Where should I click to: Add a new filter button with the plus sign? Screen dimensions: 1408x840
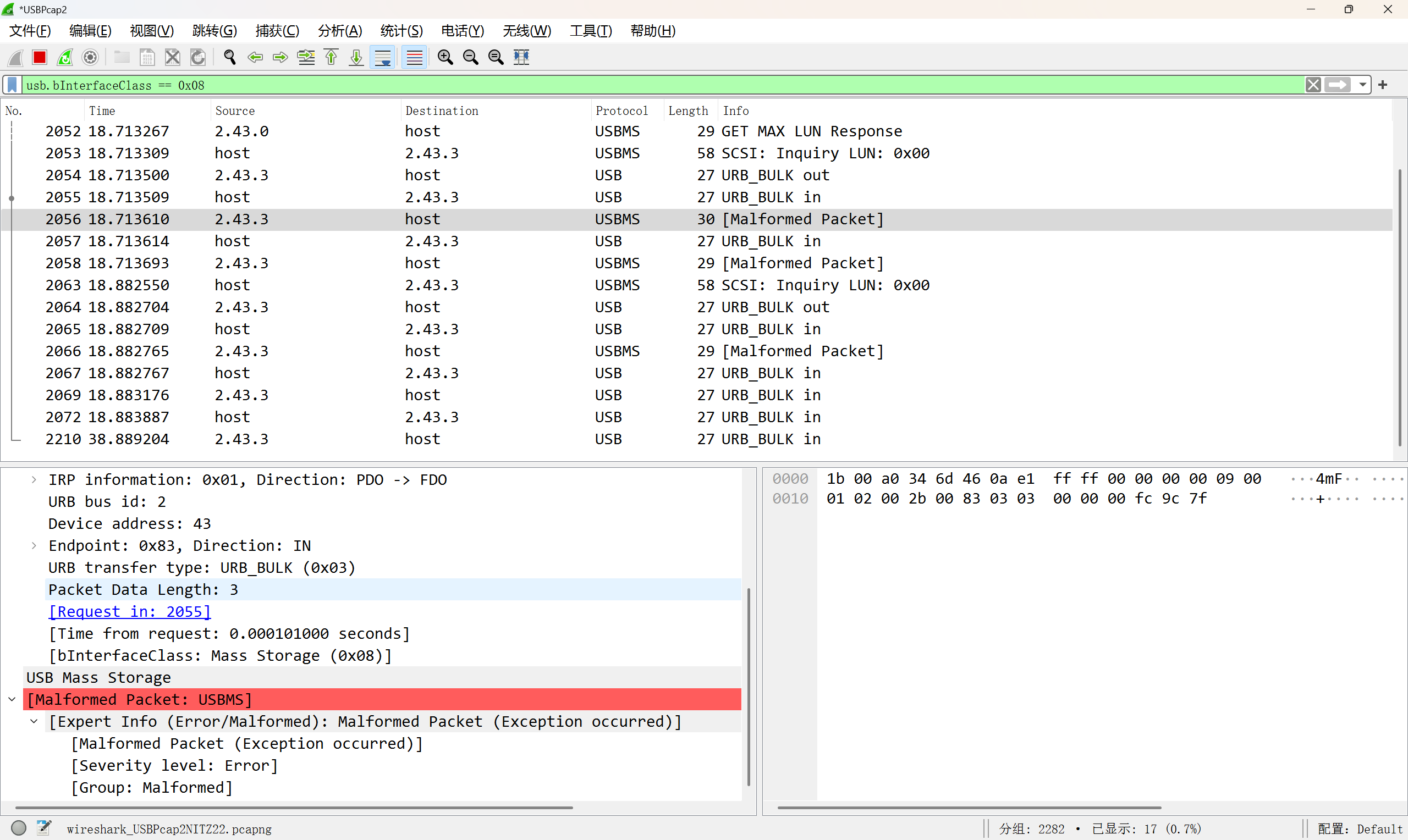tap(1382, 85)
